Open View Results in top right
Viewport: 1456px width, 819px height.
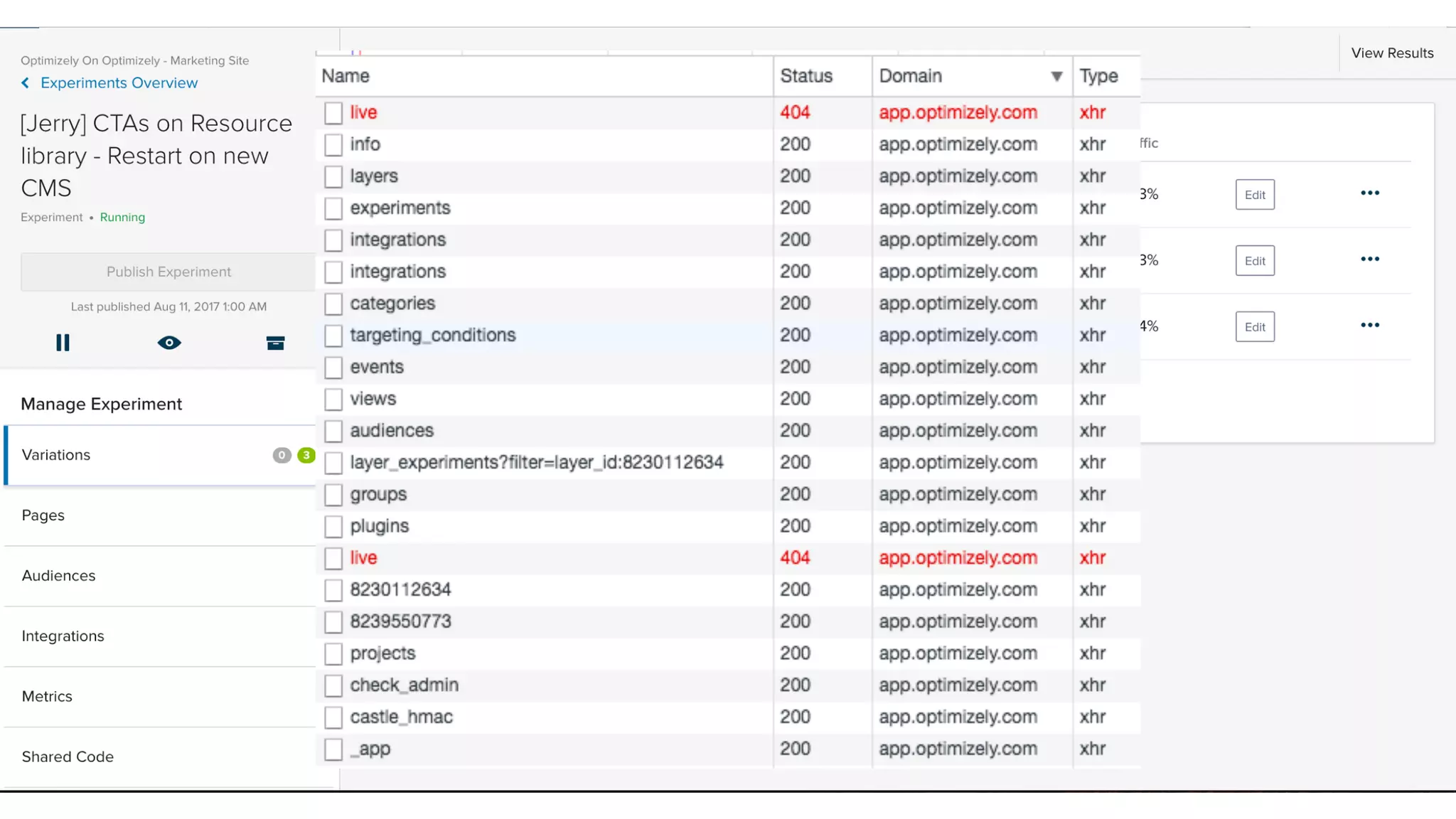tap(1392, 53)
